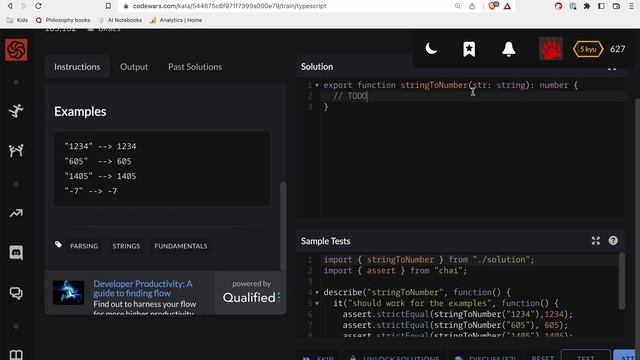Click the RESET button
640x360 pixels.
[x=542, y=358]
